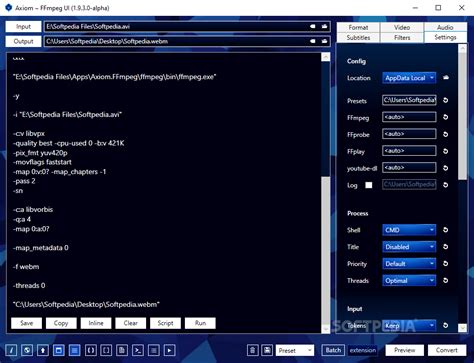The width and height of the screenshot is (474, 363).
Task: Open the command prompt >_ icon
Action: (x=138, y=350)
